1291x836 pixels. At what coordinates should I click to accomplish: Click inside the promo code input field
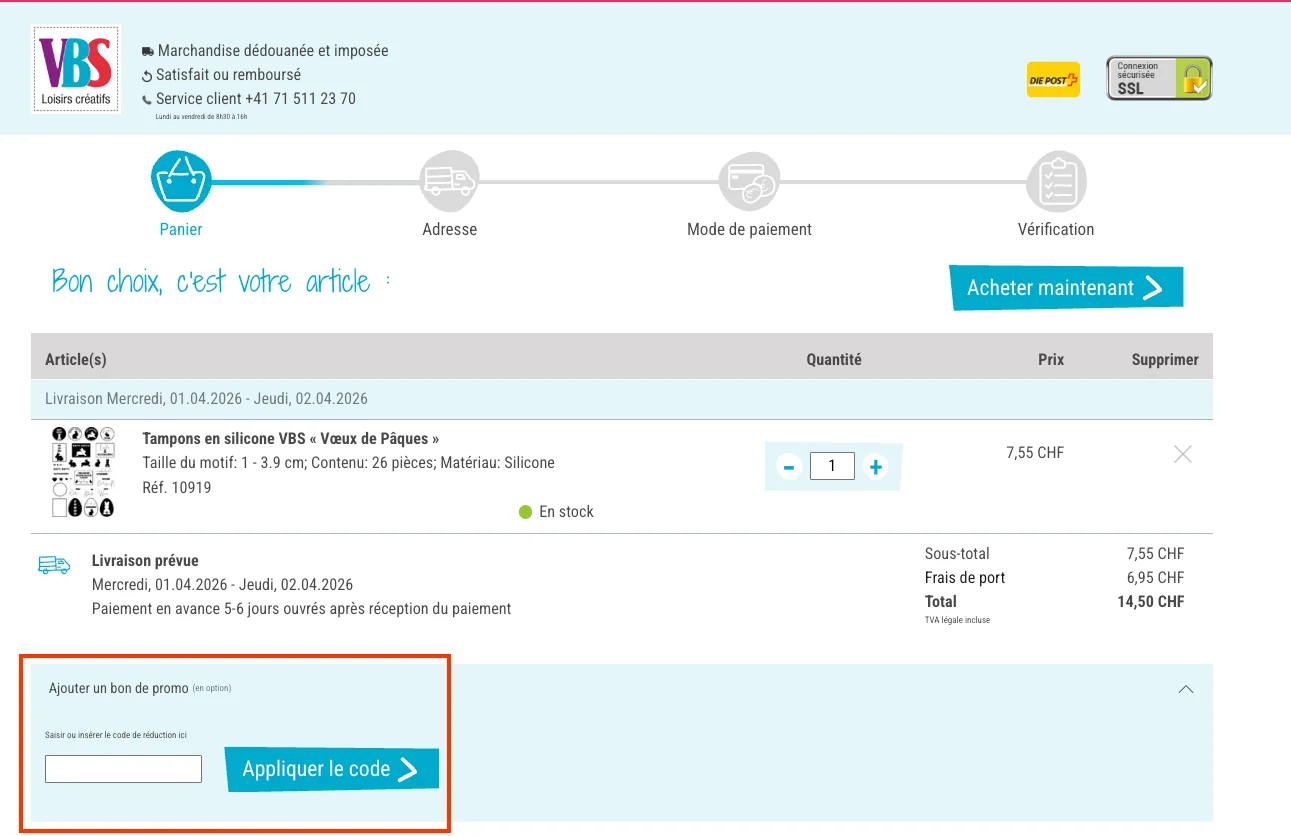tap(122, 769)
